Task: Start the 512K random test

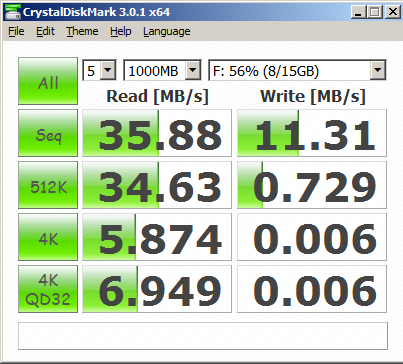Action: pos(48,185)
